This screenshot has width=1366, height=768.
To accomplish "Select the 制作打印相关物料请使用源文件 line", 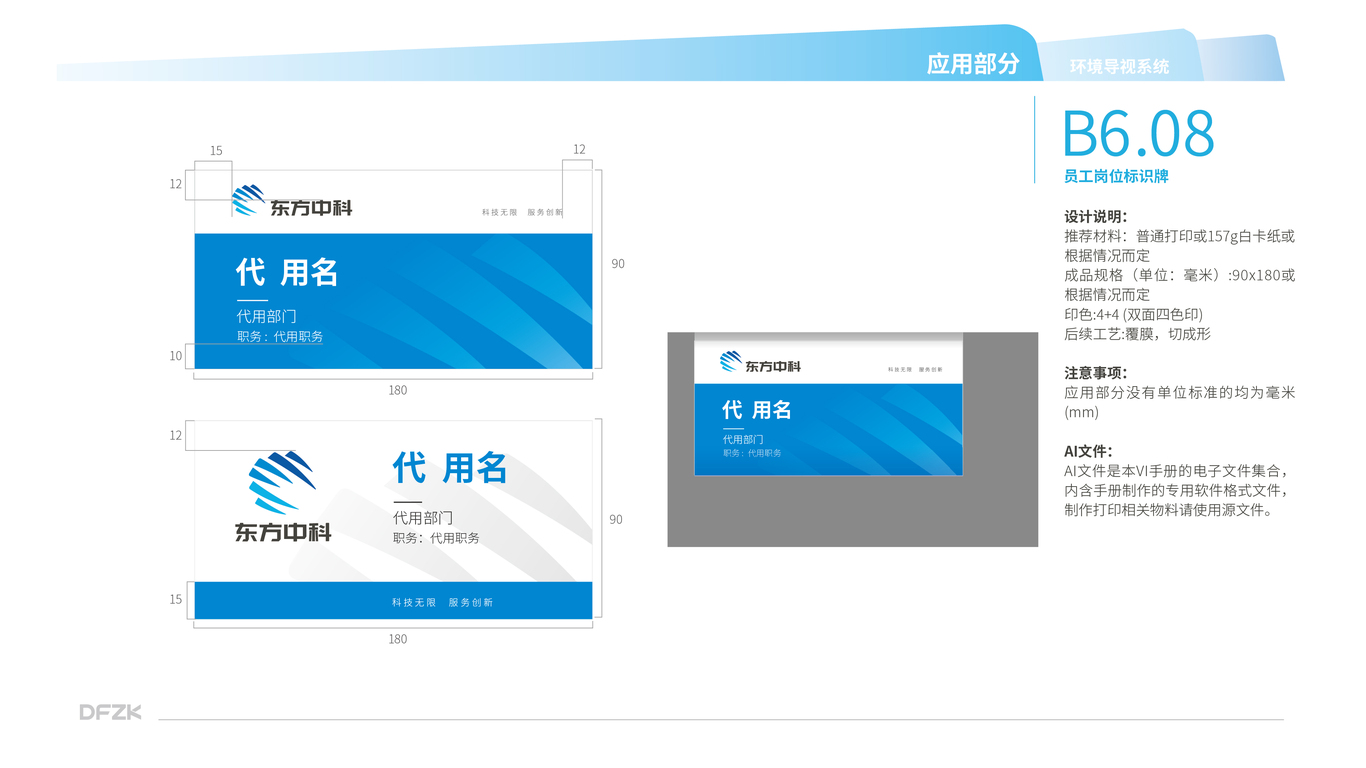I will tap(1169, 510).
